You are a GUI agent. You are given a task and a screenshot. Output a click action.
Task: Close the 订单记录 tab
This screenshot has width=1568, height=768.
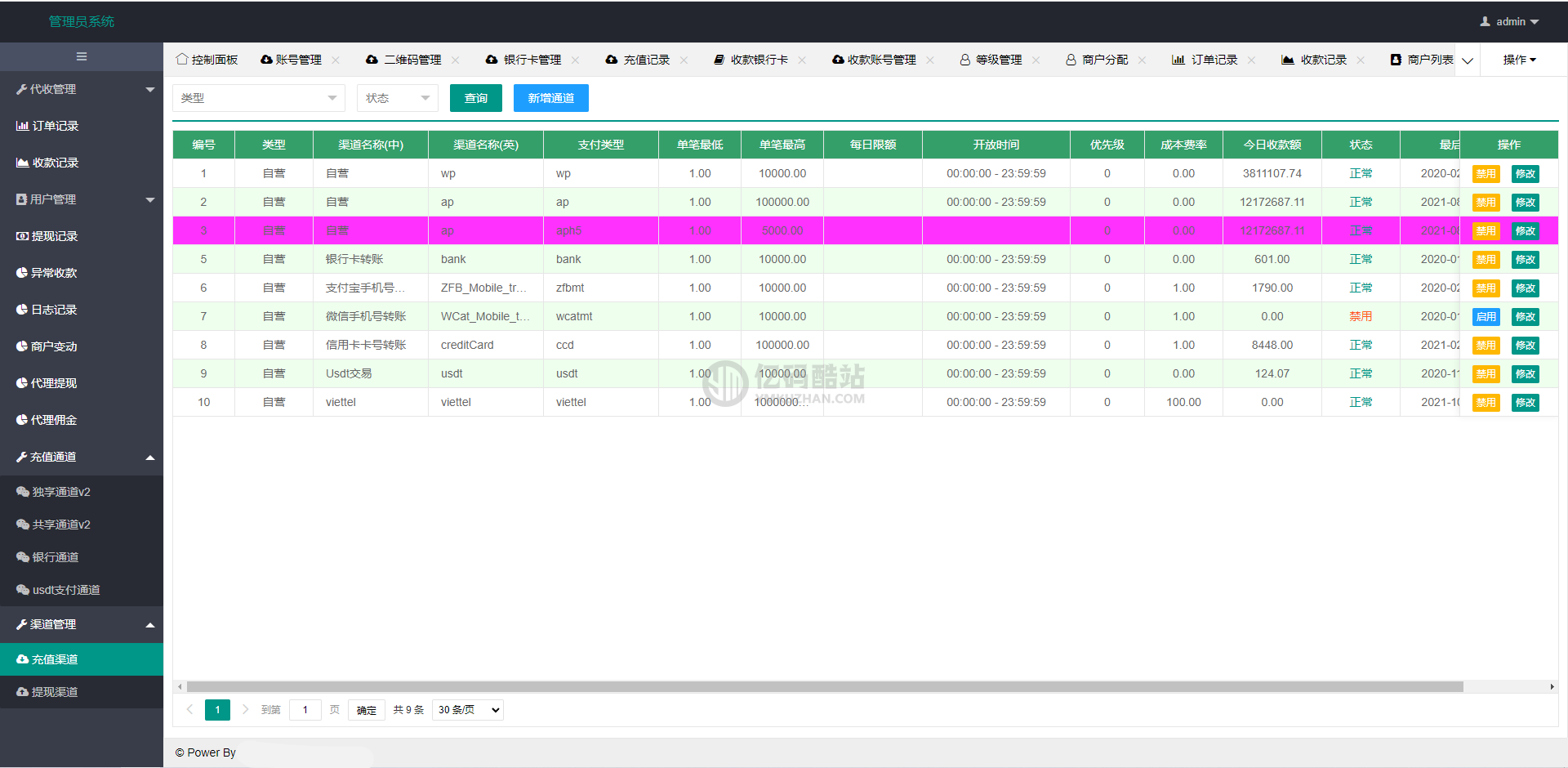click(x=1252, y=60)
